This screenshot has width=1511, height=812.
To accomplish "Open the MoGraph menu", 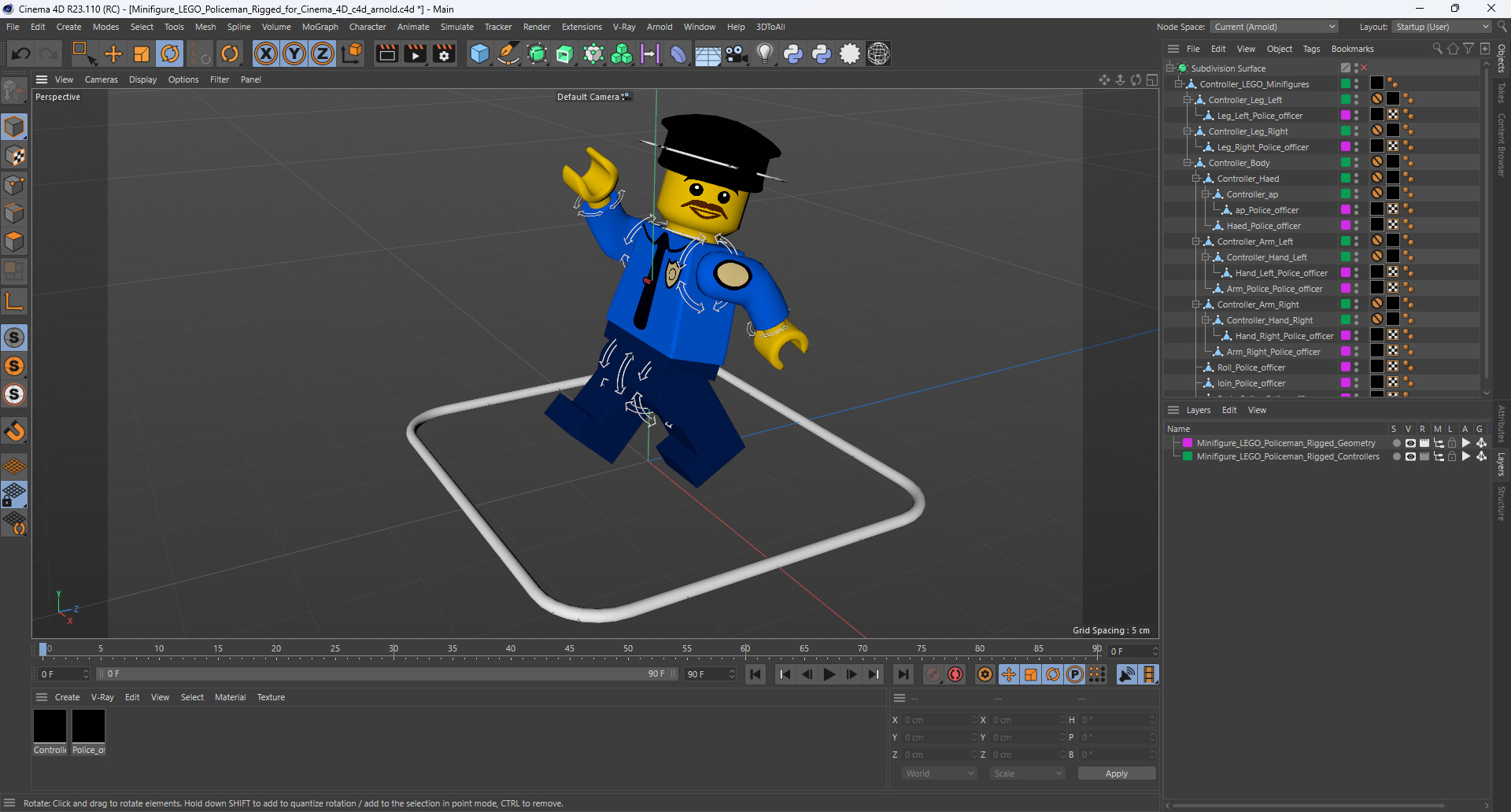I will click(320, 27).
